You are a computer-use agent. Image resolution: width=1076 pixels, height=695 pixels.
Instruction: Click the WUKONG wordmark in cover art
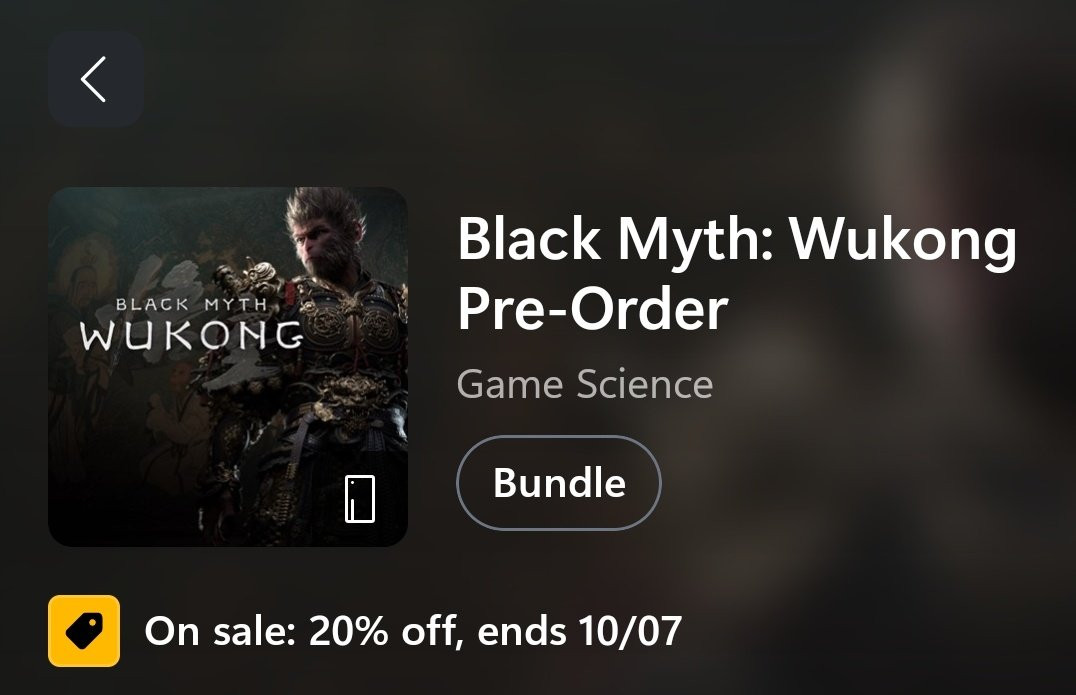tap(191, 335)
